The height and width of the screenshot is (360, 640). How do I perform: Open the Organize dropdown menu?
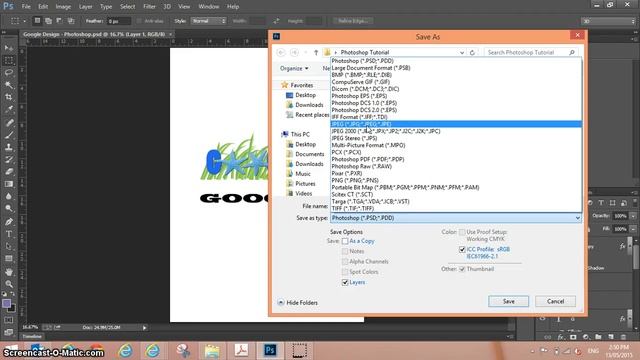coord(294,69)
